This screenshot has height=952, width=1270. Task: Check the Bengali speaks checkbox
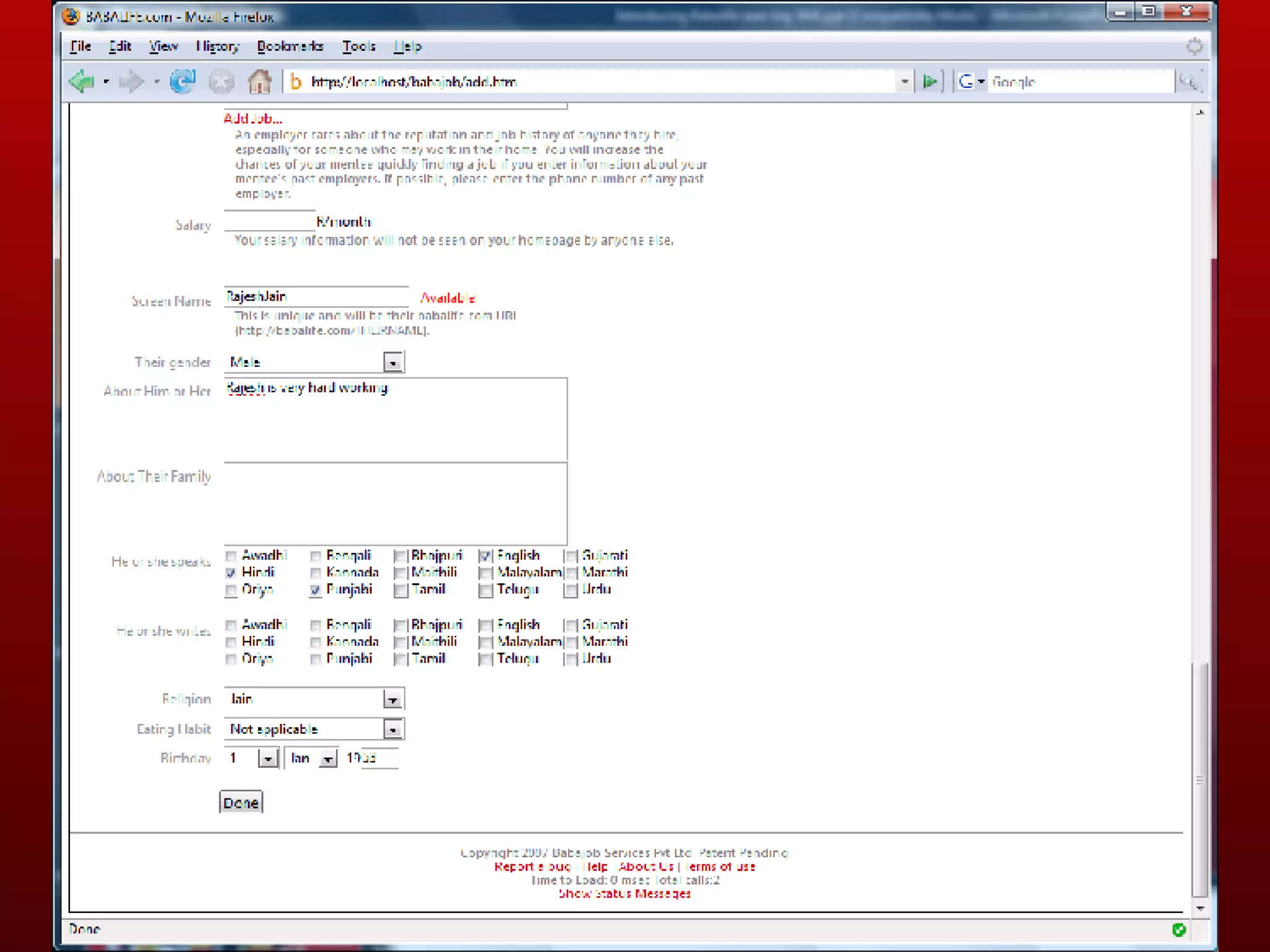coord(316,556)
